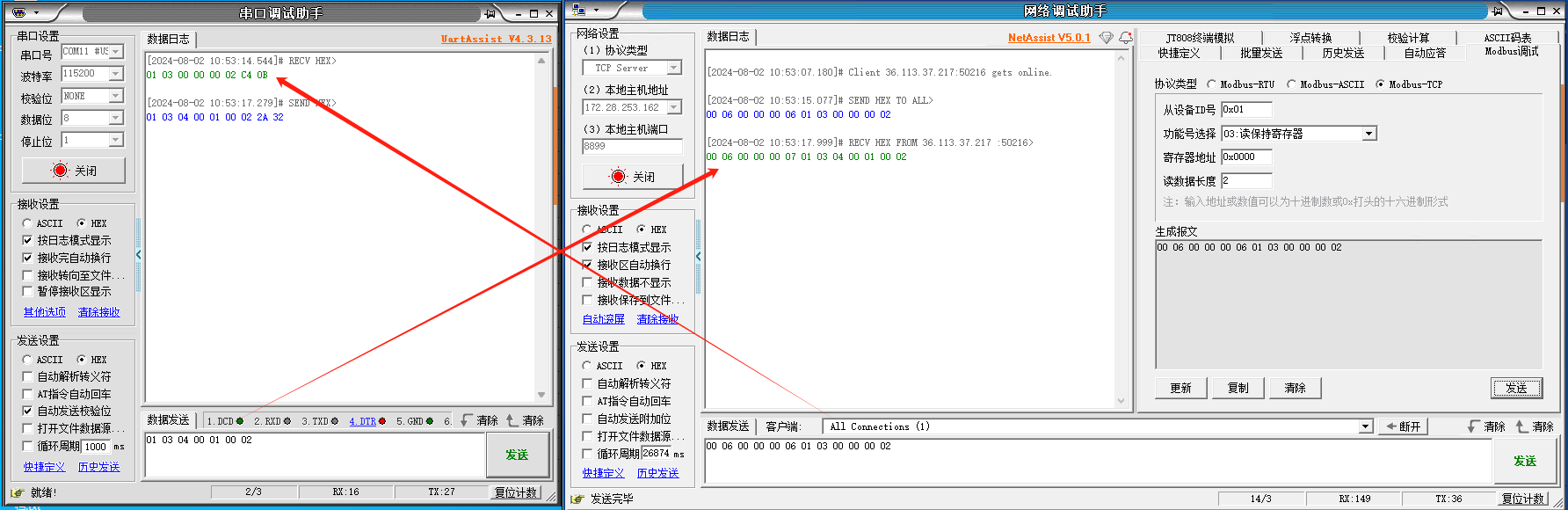Click the bell notification icon in NetAssist
Image resolution: width=1568 pixels, height=510 pixels.
click(1125, 38)
